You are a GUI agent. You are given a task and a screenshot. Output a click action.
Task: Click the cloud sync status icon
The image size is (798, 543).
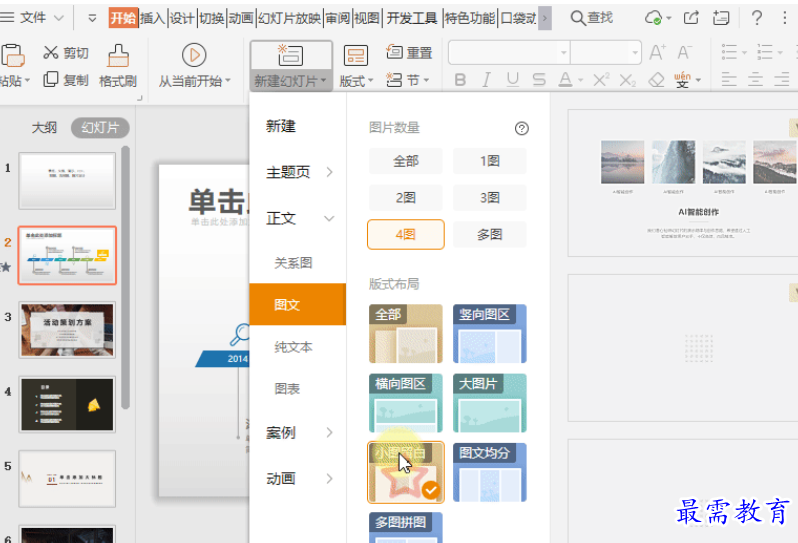click(653, 18)
